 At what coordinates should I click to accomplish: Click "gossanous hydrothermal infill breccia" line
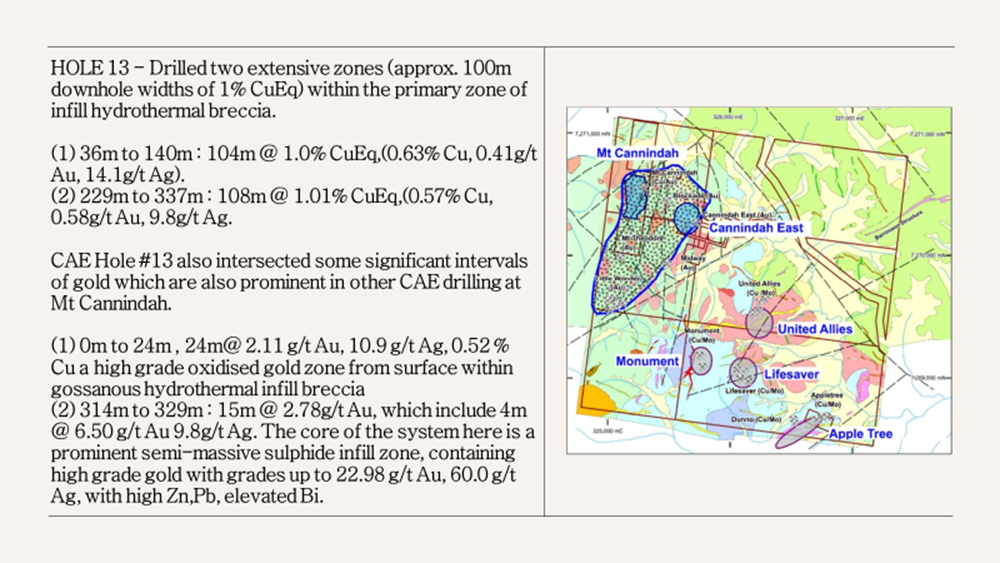208,389
